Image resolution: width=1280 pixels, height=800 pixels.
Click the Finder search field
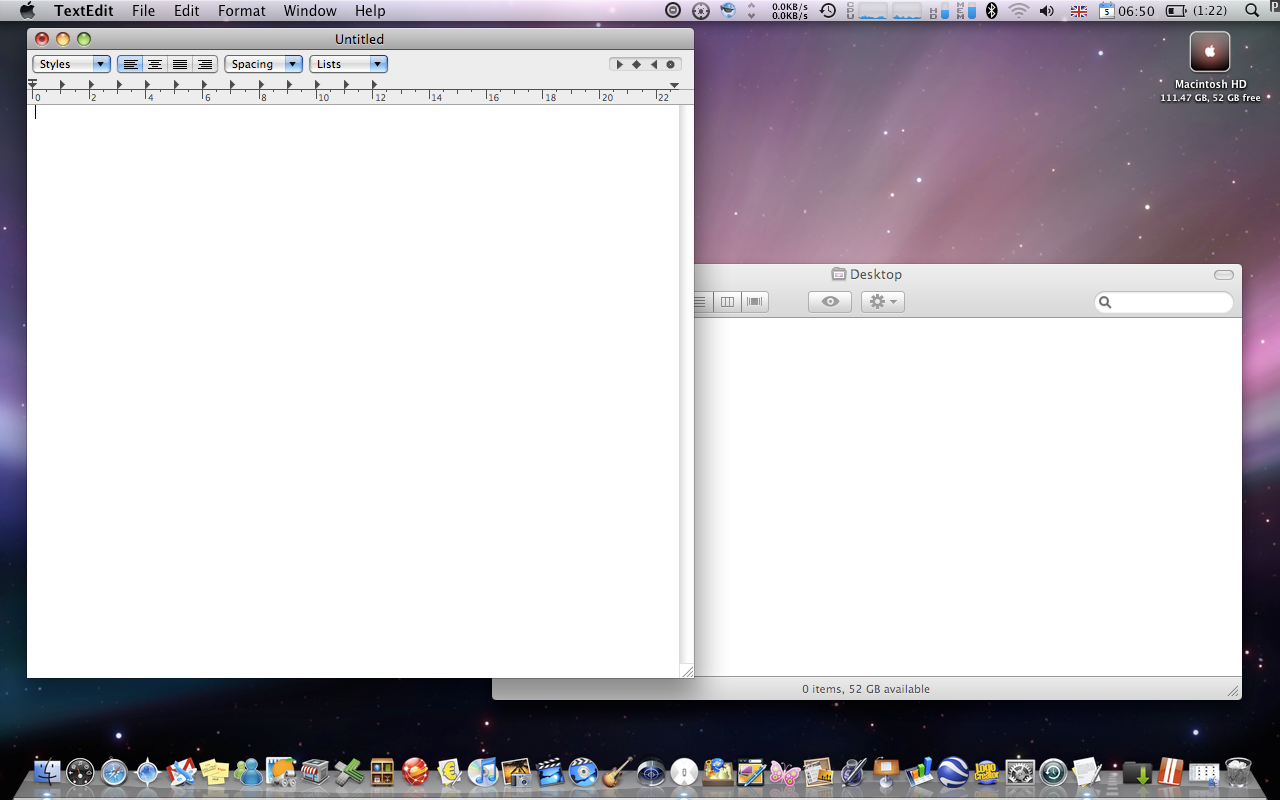point(1164,302)
